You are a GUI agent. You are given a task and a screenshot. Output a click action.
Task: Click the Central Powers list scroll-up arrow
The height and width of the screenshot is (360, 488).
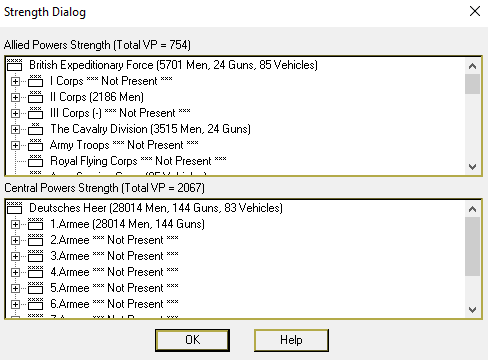[x=472, y=209]
